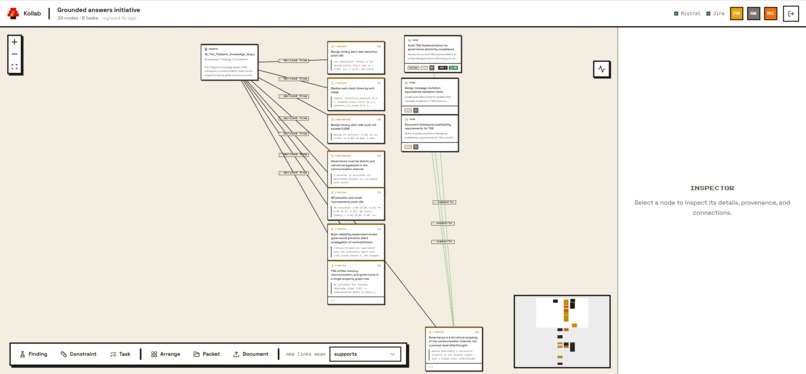Open the orange MS user avatar
806x374 pixels.
point(770,13)
